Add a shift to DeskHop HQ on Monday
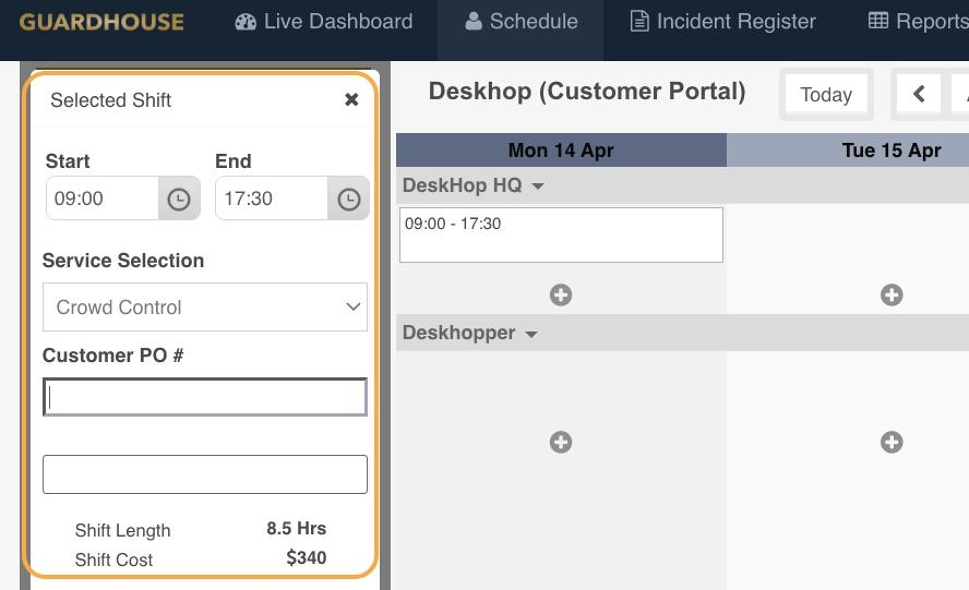 (561, 295)
